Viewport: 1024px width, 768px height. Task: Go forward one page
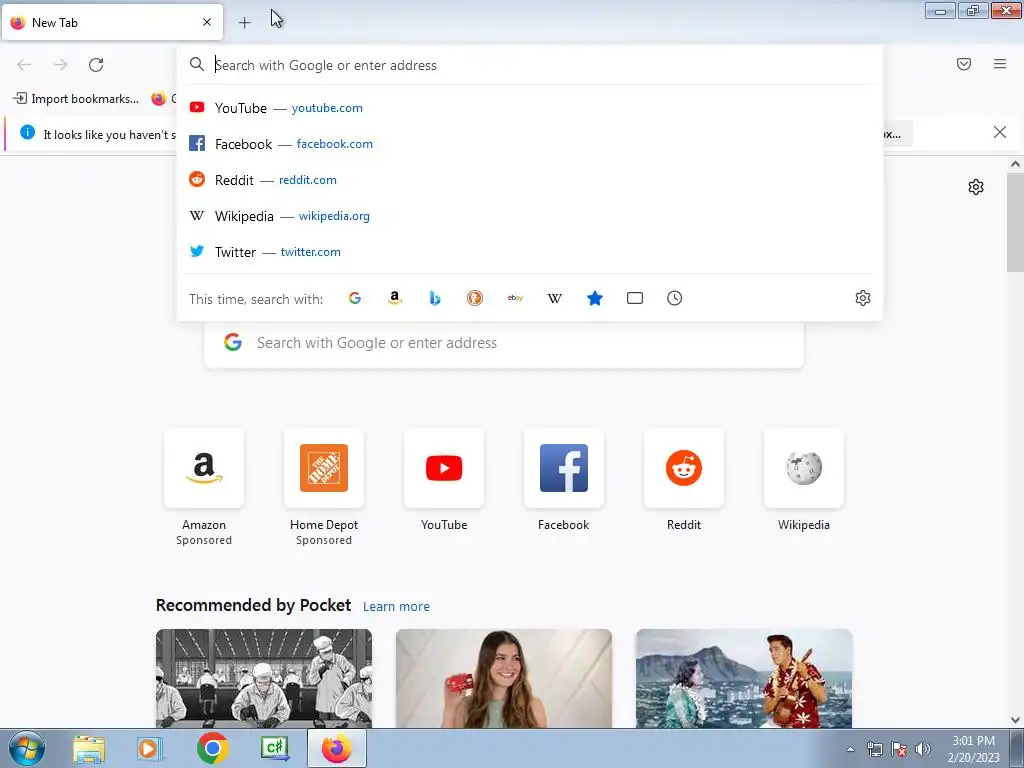(60, 65)
